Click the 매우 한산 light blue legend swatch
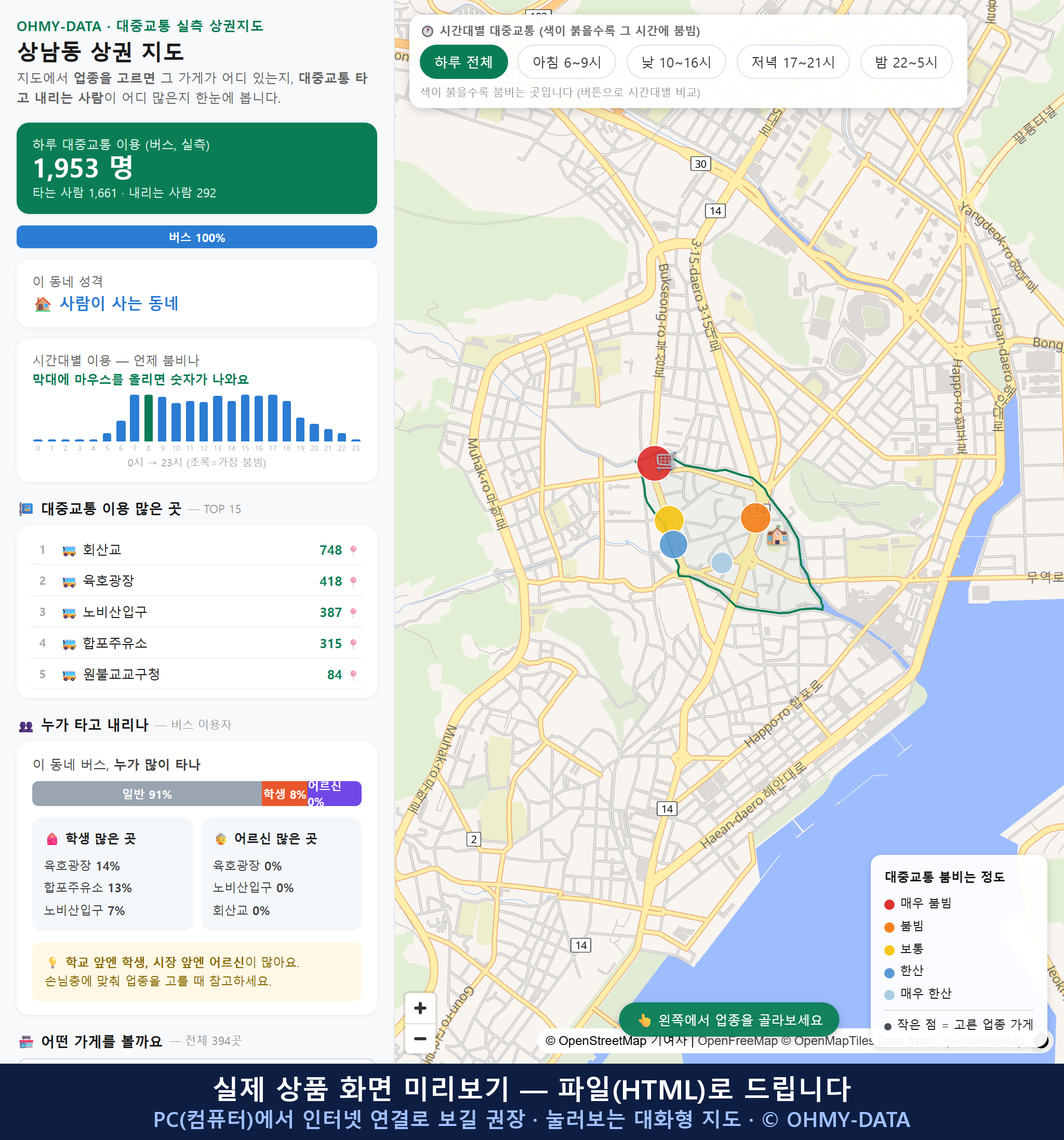Image resolution: width=1064 pixels, height=1140 pixels. coord(889,995)
